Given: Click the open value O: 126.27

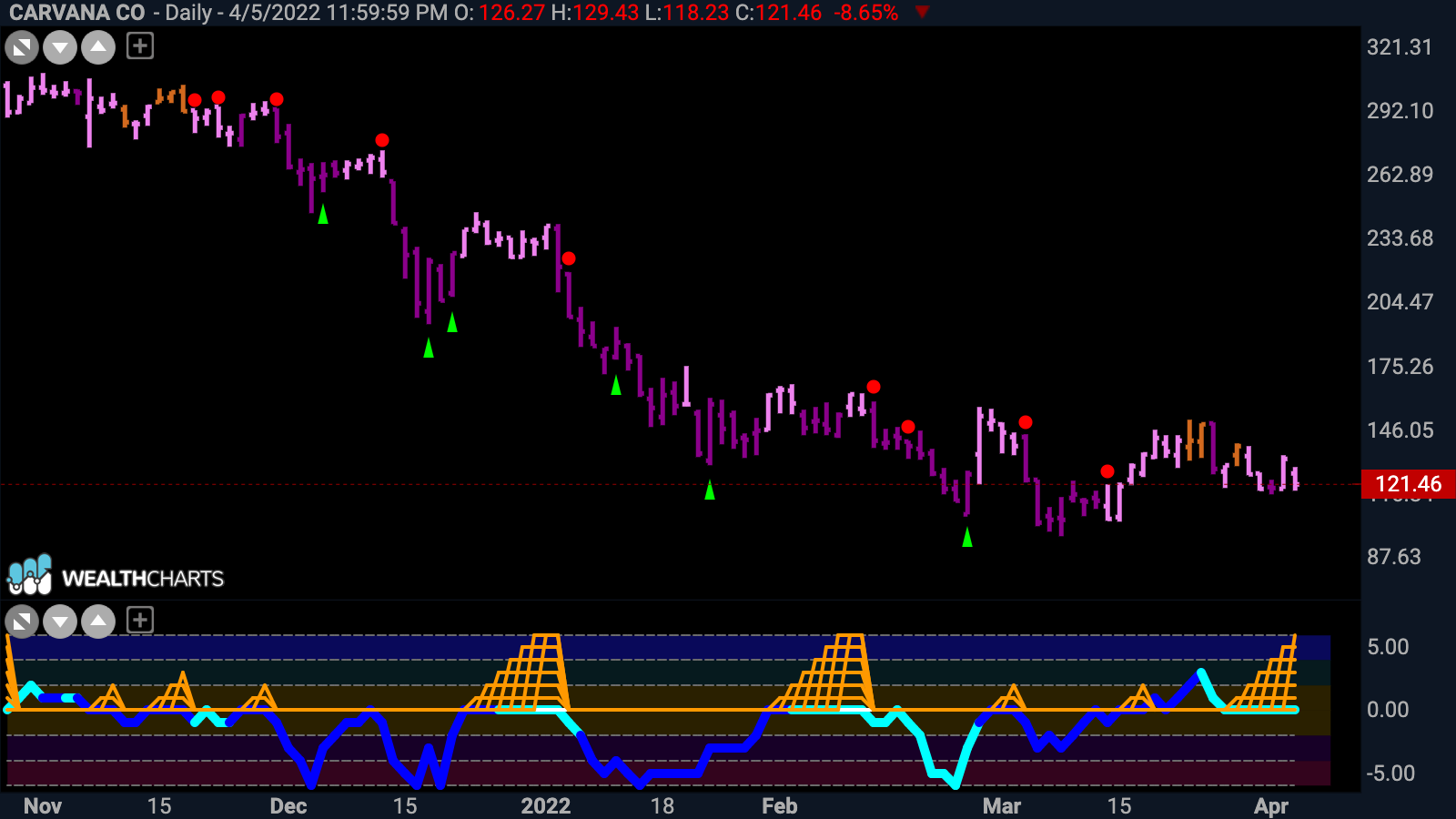Looking at the screenshot, I should click(x=498, y=13).
